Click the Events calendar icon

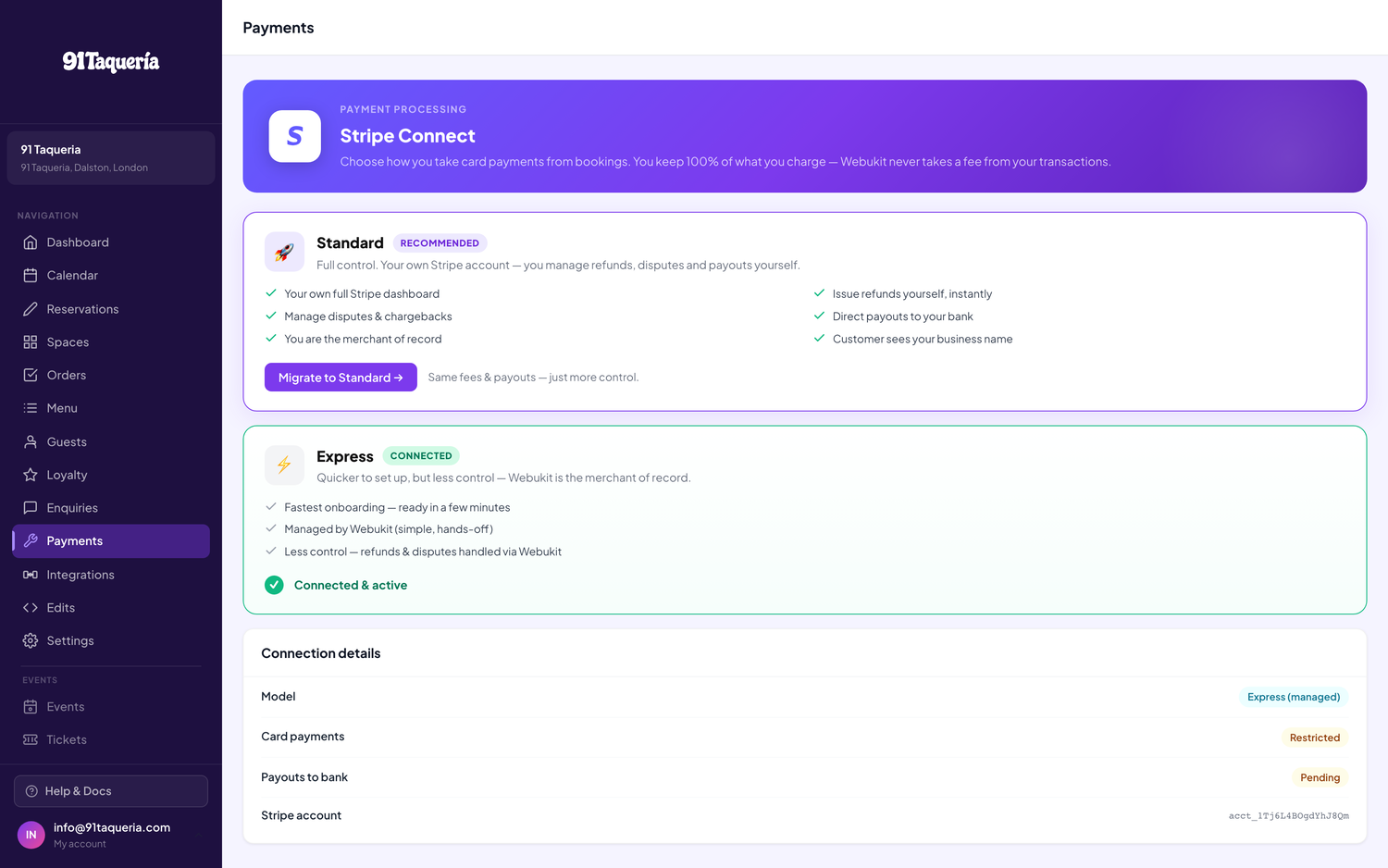coord(31,707)
